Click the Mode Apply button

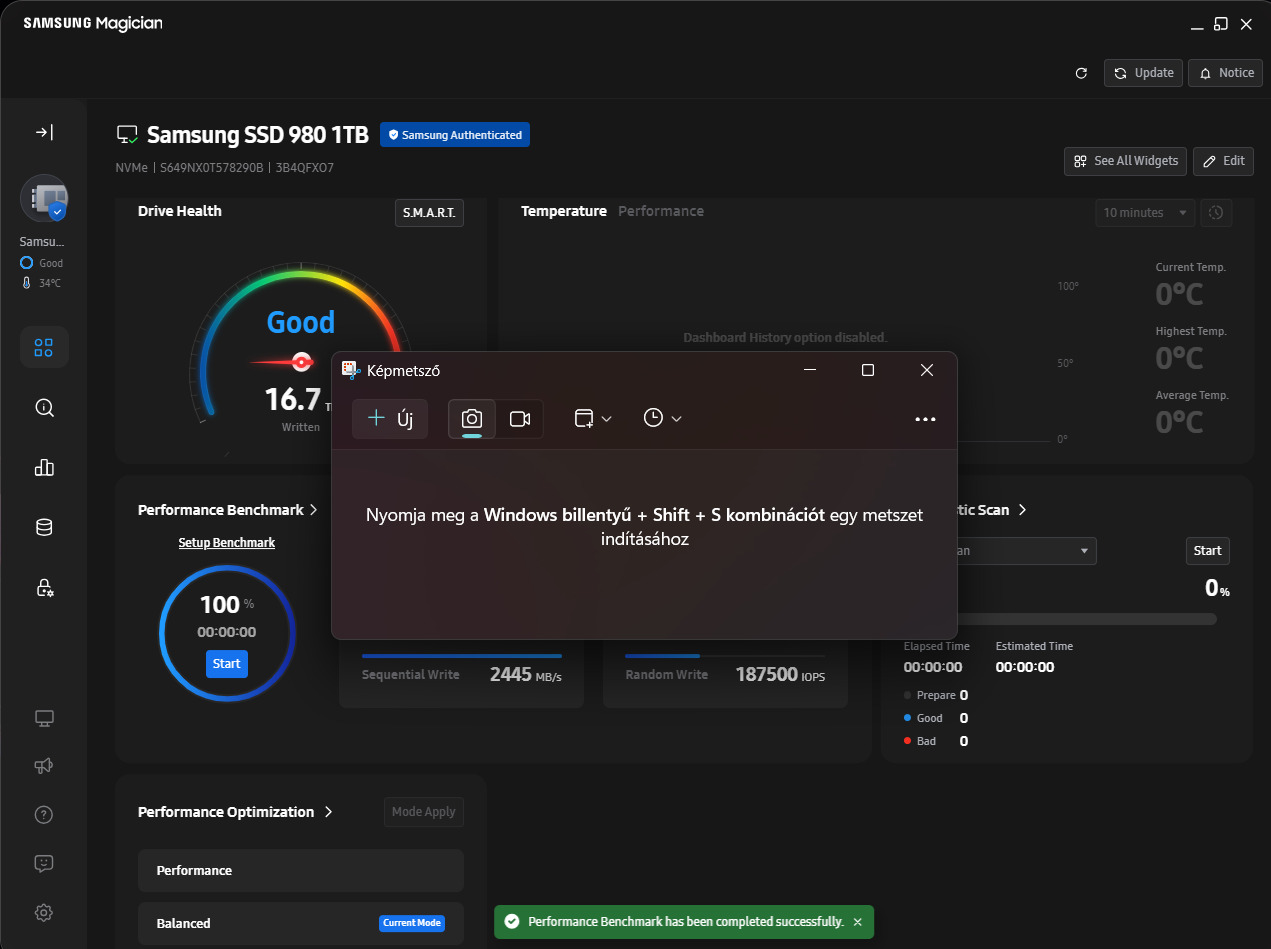point(424,812)
